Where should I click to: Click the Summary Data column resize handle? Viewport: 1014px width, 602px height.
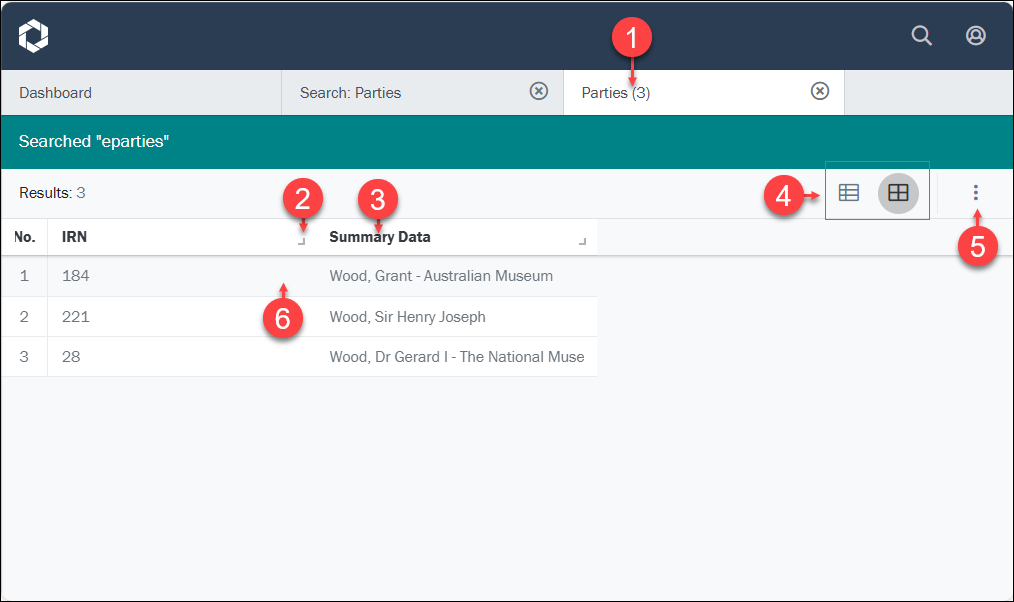click(x=582, y=242)
